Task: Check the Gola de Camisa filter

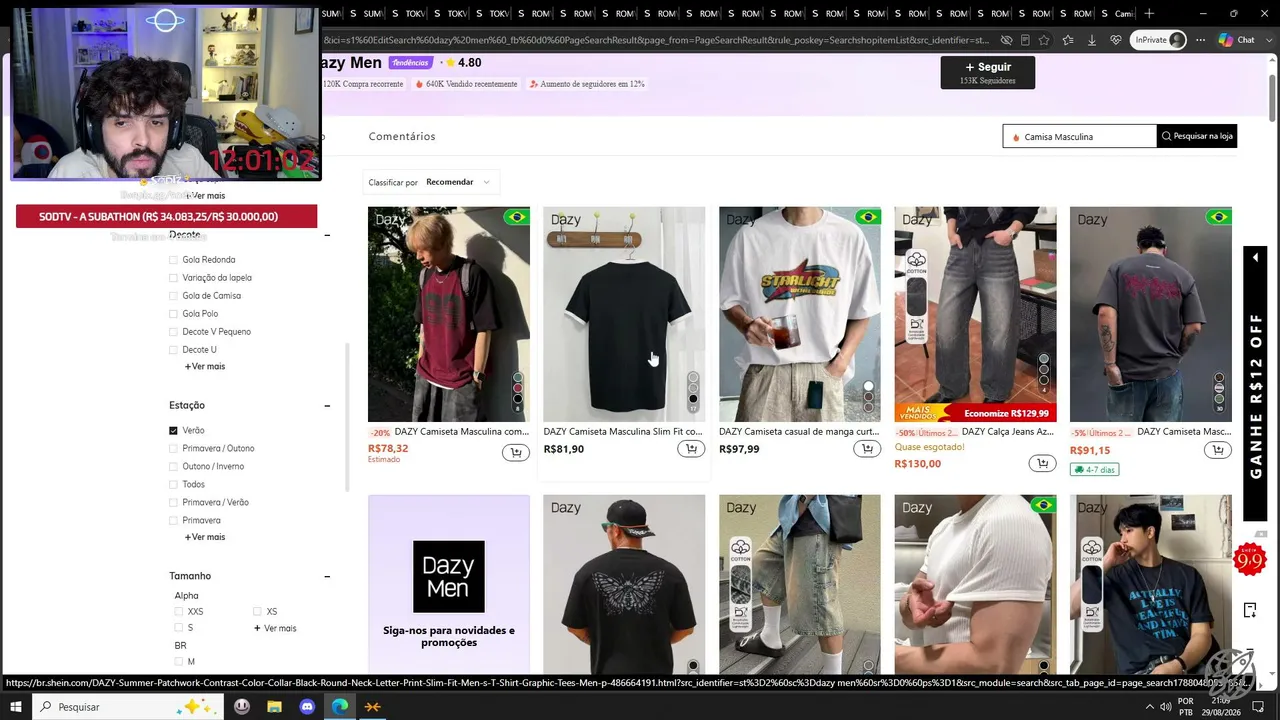Action: (173, 296)
